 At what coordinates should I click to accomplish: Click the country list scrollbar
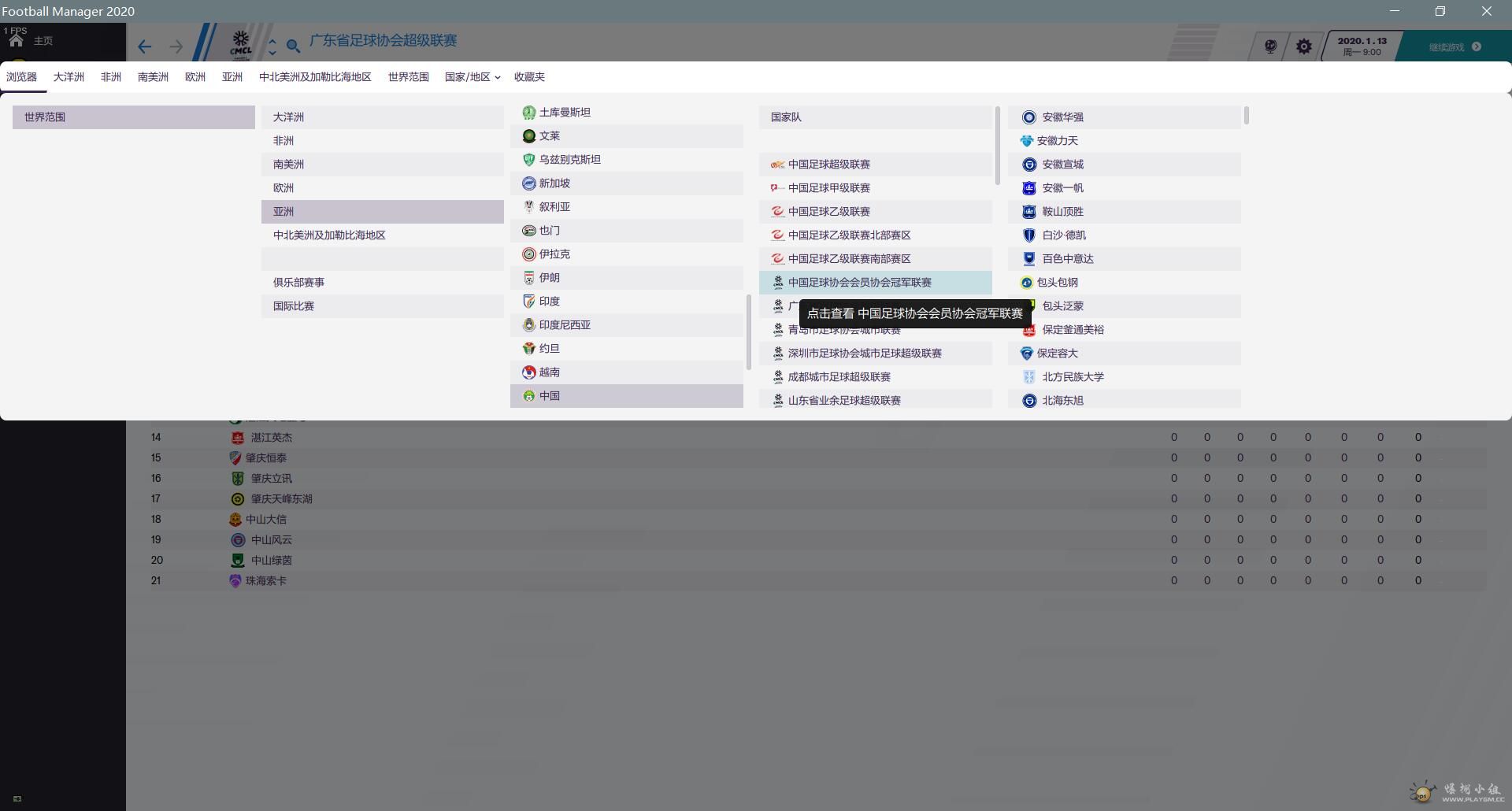pos(749,331)
